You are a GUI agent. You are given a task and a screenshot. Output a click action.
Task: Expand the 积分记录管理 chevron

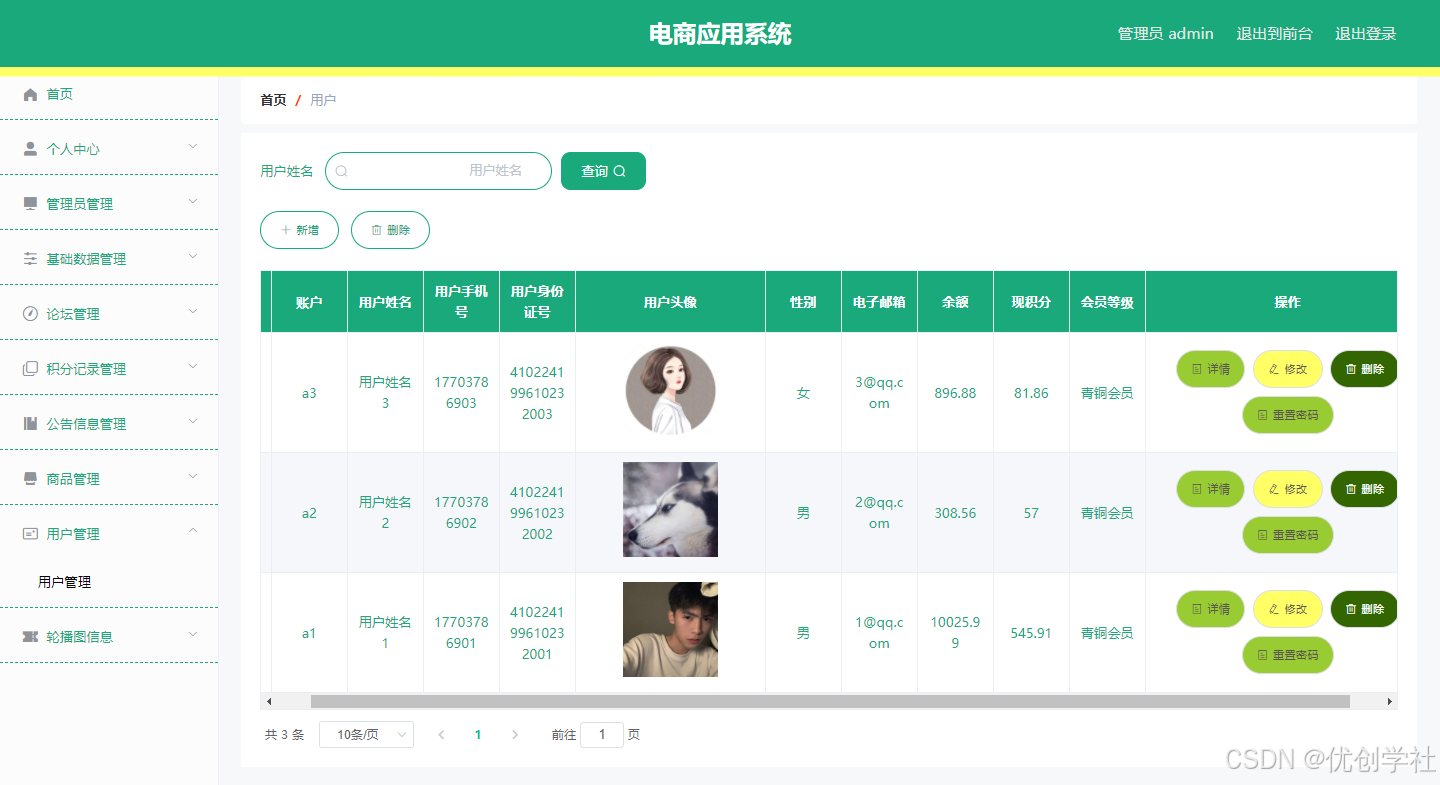coord(193,367)
